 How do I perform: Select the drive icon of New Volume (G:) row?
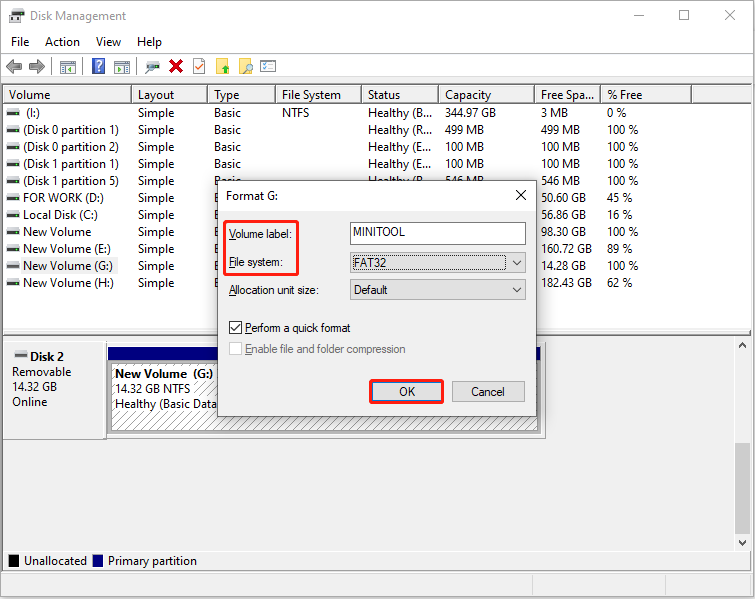(13, 266)
